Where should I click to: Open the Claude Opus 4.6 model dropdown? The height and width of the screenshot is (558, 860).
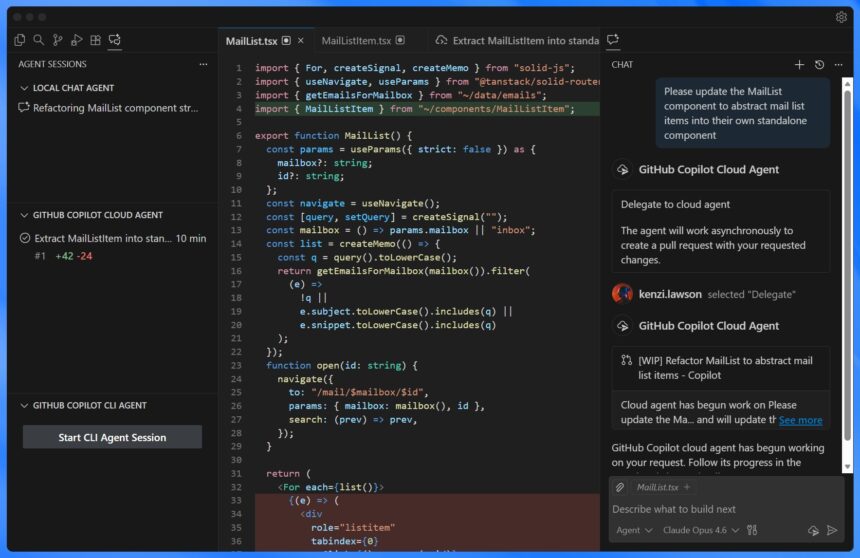[701, 530]
